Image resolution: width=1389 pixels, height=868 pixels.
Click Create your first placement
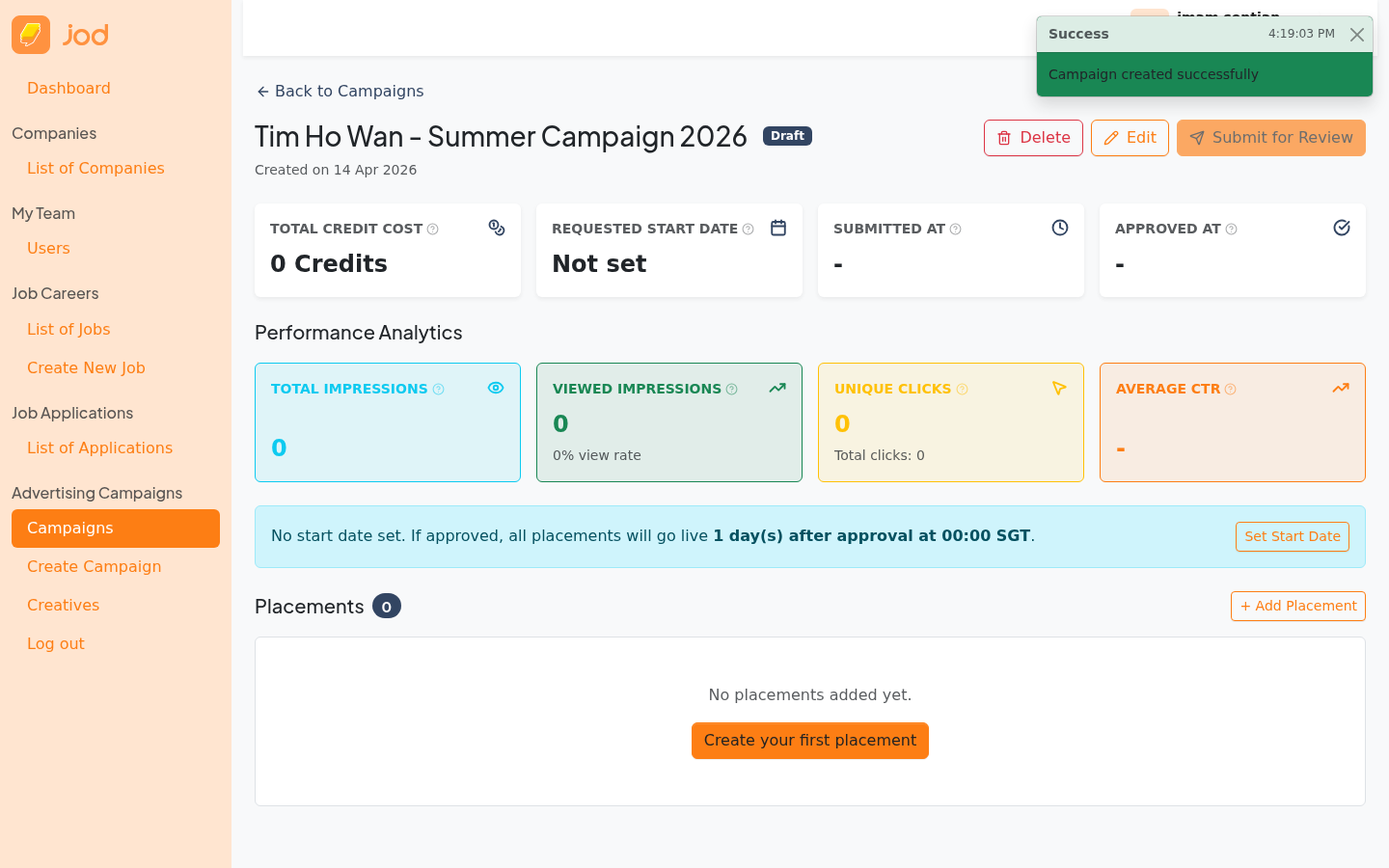pyautogui.click(x=810, y=741)
